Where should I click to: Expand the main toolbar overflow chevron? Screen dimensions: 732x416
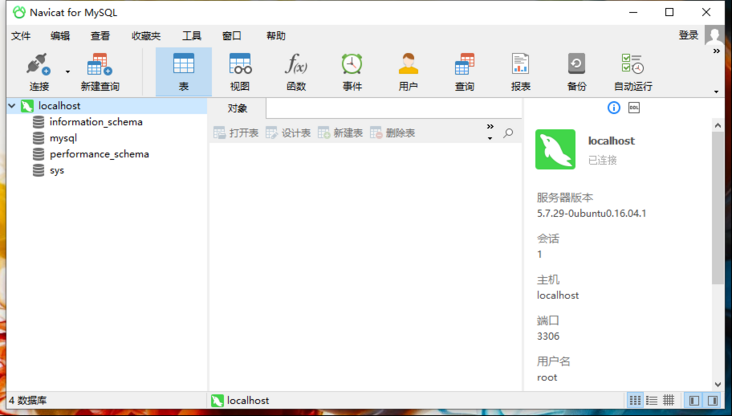(716, 52)
